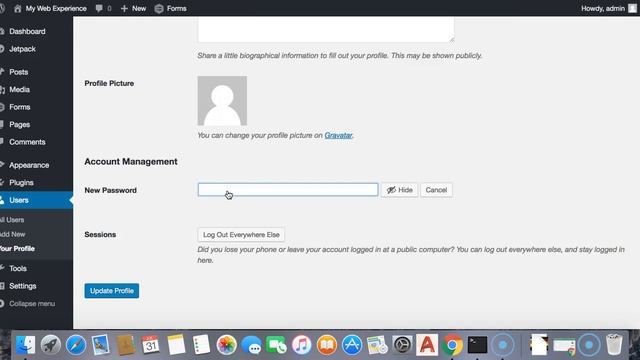The height and width of the screenshot is (360, 640).
Task: Open the Mail stamp icon in dock
Action: (x=101, y=345)
